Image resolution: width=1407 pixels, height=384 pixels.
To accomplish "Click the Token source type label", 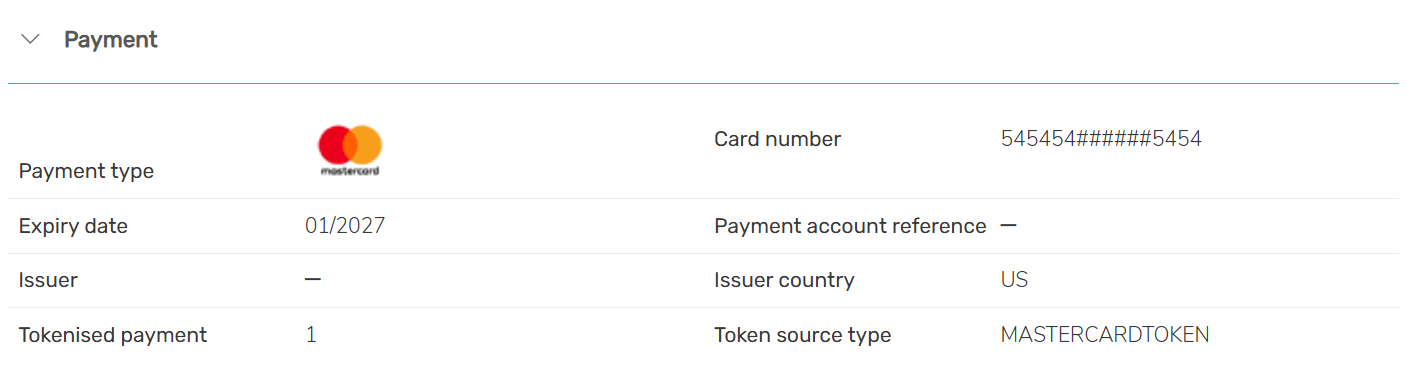I will coord(802,335).
